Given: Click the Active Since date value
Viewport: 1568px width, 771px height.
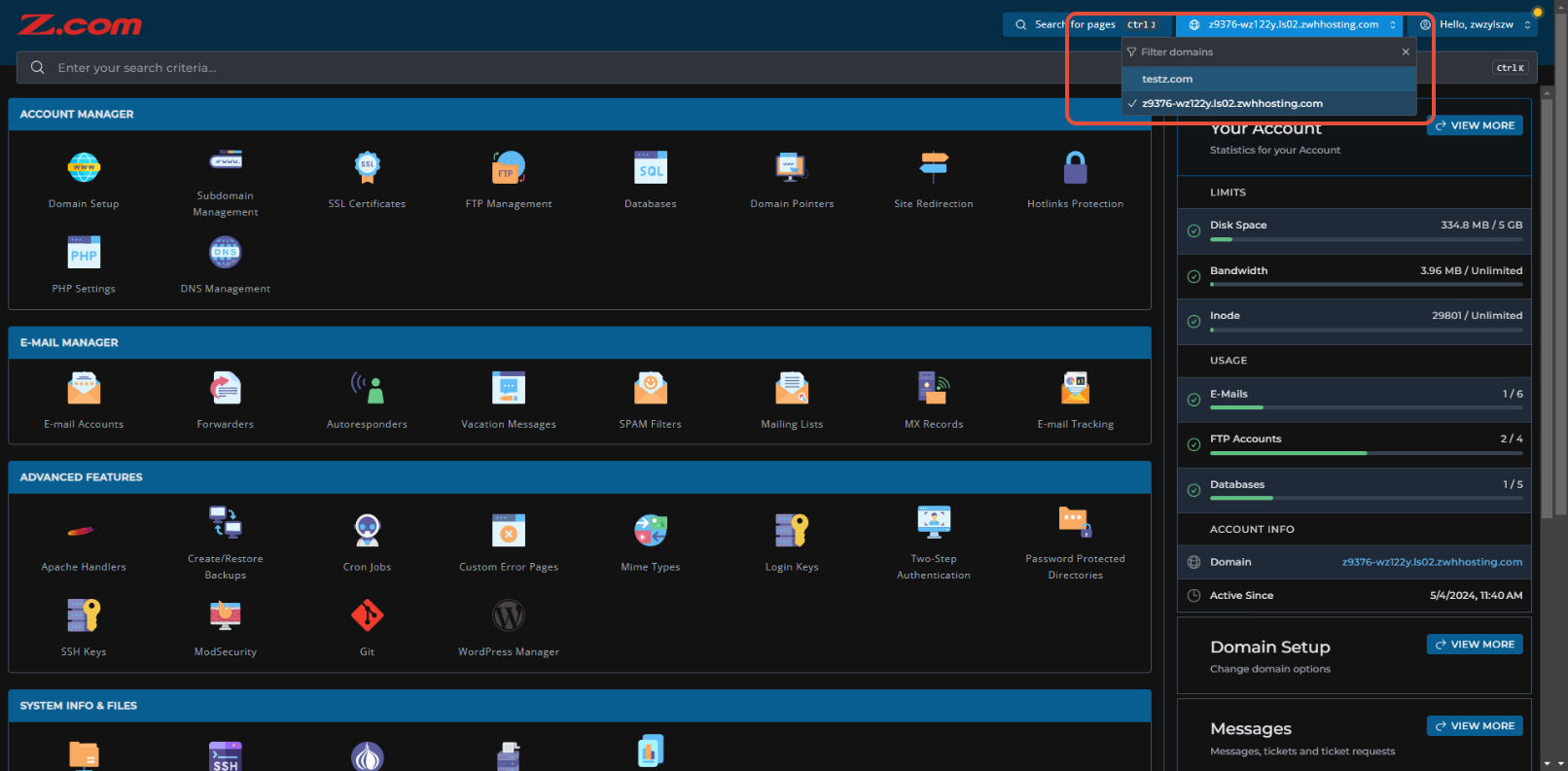Looking at the screenshot, I should 1476,595.
